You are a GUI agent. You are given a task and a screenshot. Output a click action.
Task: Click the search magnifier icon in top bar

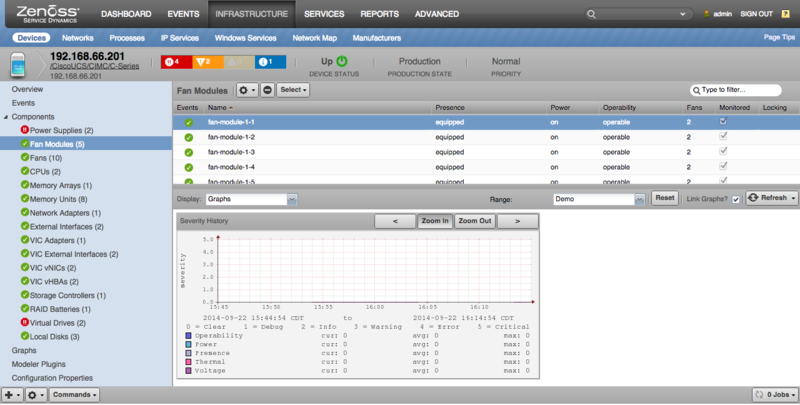(591, 14)
